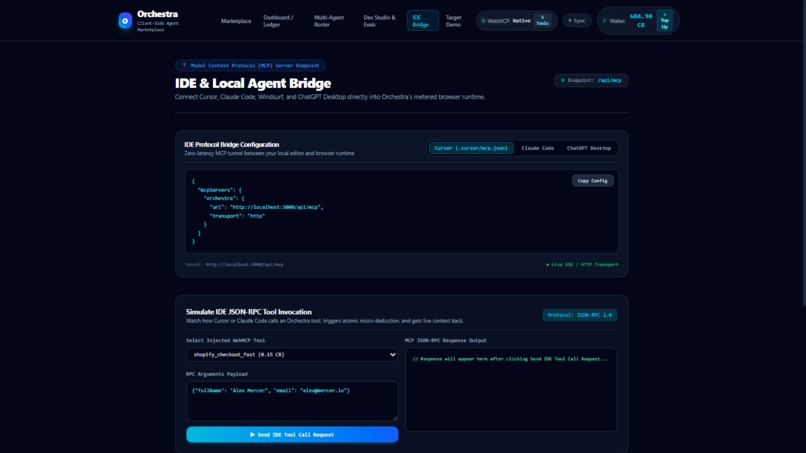This screenshot has width=806, height=453.
Task: Open Dashboard / Ledger page
Action: (x=278, y=21)
